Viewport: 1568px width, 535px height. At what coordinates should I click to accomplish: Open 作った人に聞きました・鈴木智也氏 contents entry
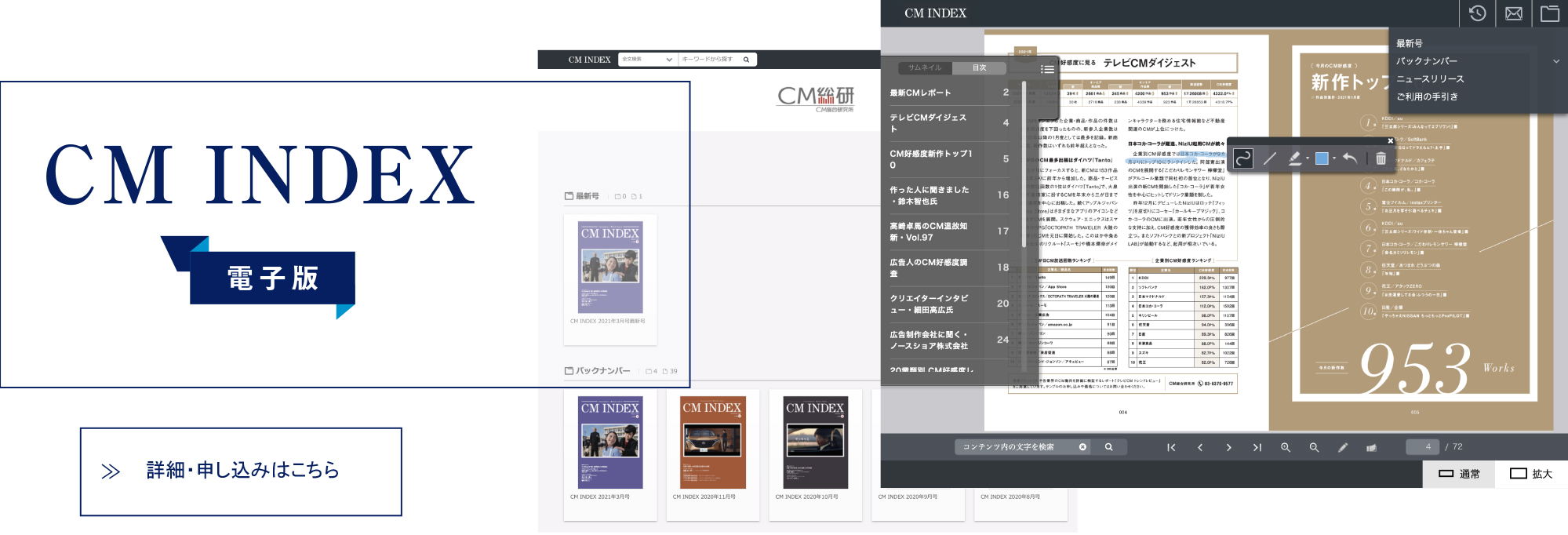(x=949, y=195)
